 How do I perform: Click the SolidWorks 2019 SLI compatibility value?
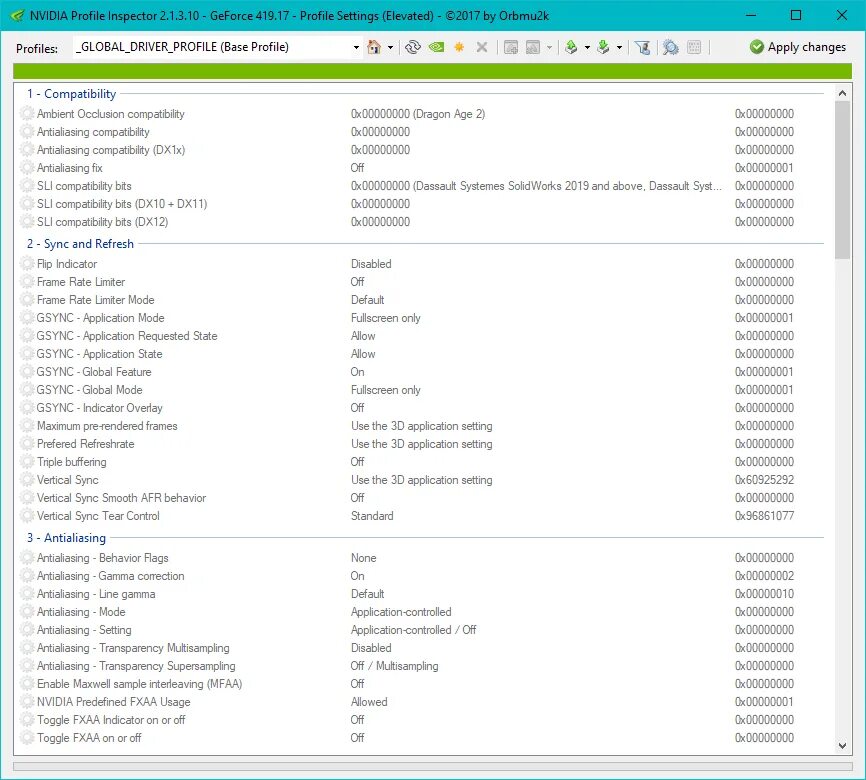[x=536, y=186]
